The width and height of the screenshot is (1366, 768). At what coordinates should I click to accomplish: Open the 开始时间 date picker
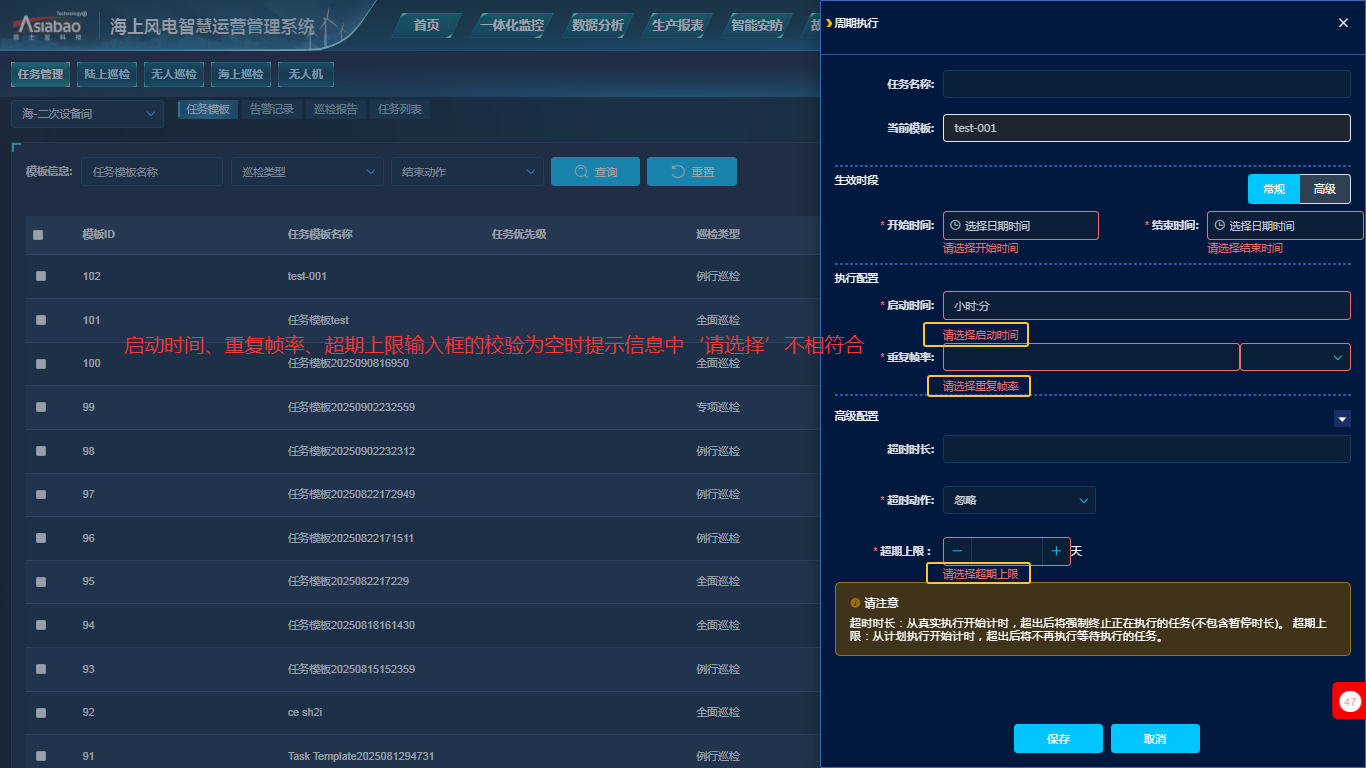coord(1020,226)
